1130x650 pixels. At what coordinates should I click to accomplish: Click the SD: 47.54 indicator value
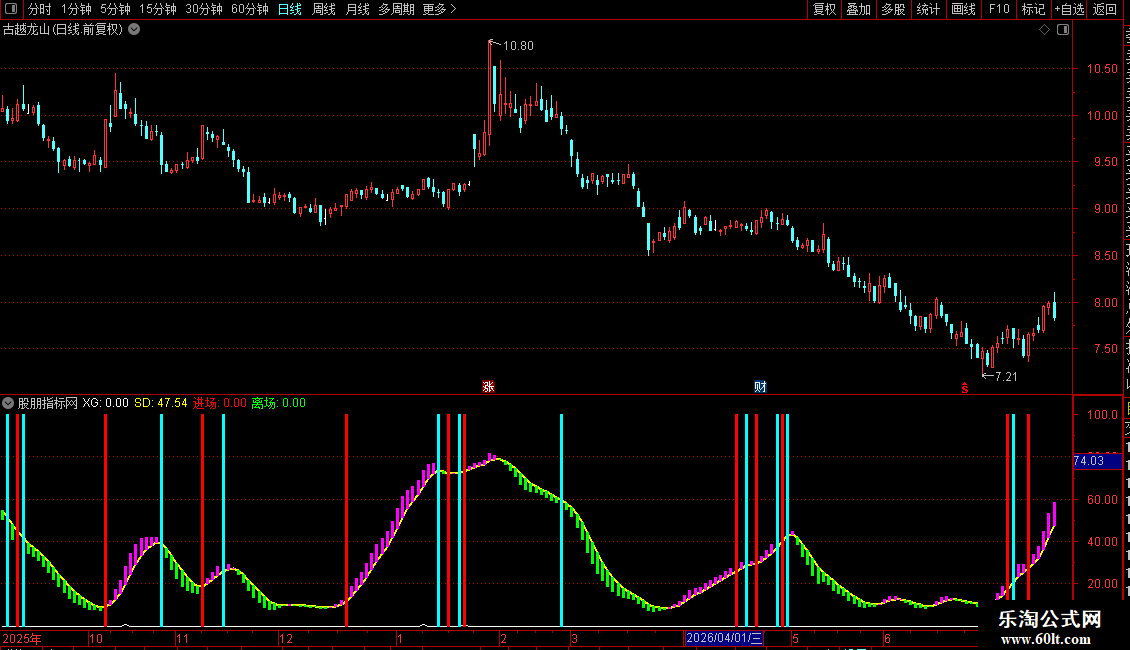(x=161, y=403)
